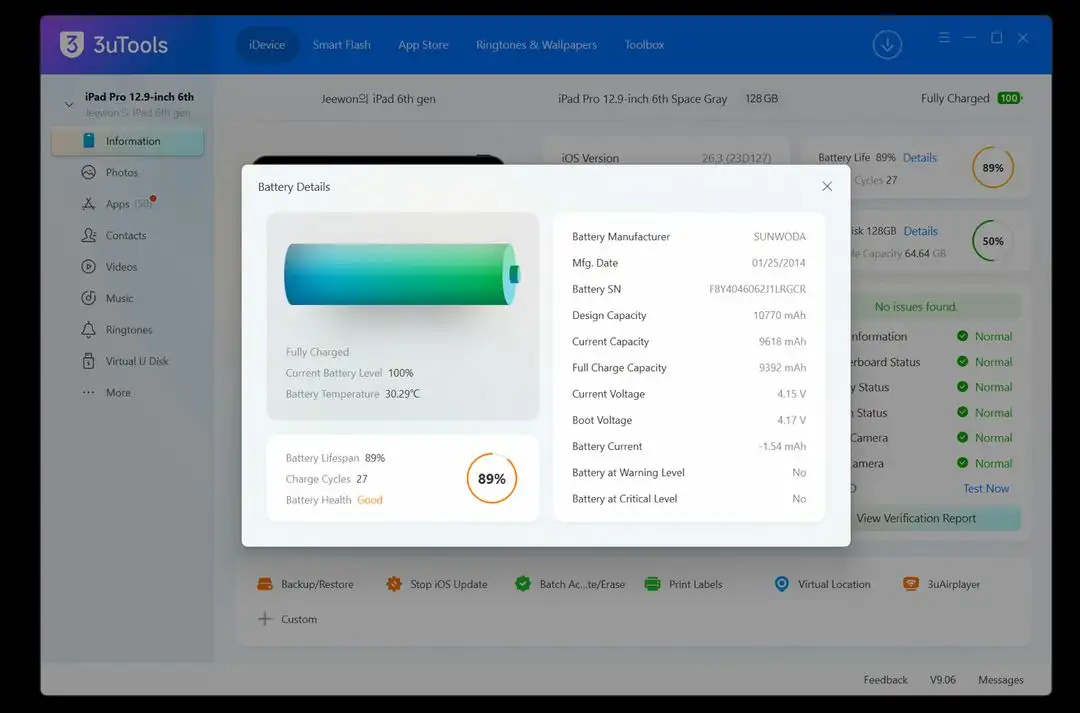The image size is (1080, 713).
Task: Collapse the iPad Pro device chevron
Action: coord(69,105)
